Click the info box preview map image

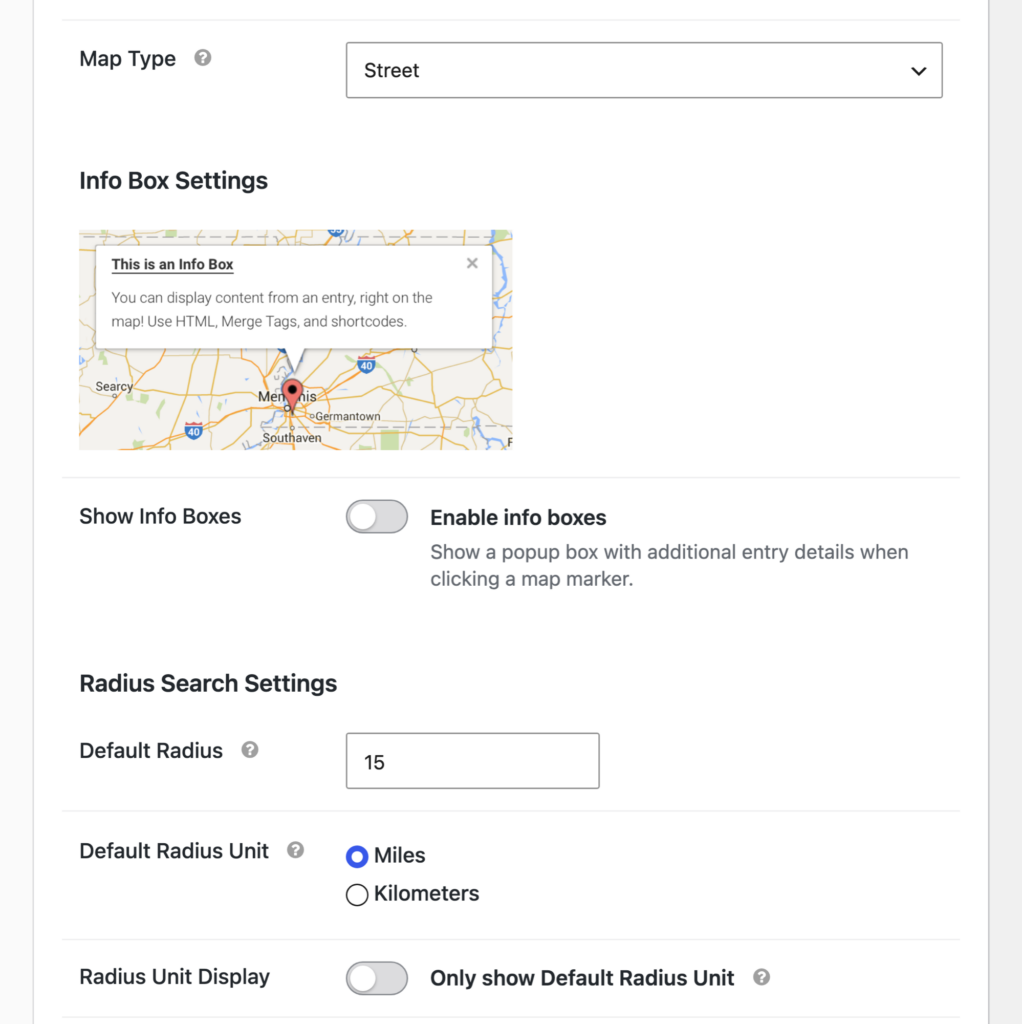(296, 340)
